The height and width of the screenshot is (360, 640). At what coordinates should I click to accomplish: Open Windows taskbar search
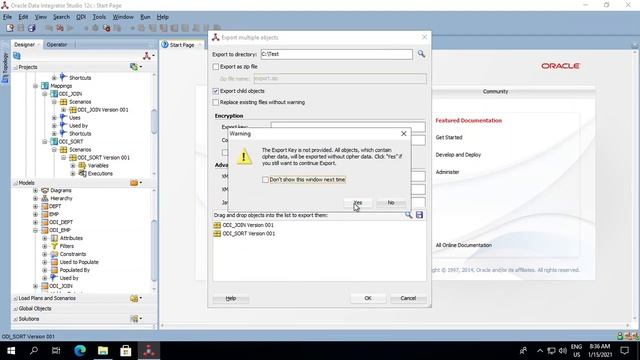click(34, 351)
